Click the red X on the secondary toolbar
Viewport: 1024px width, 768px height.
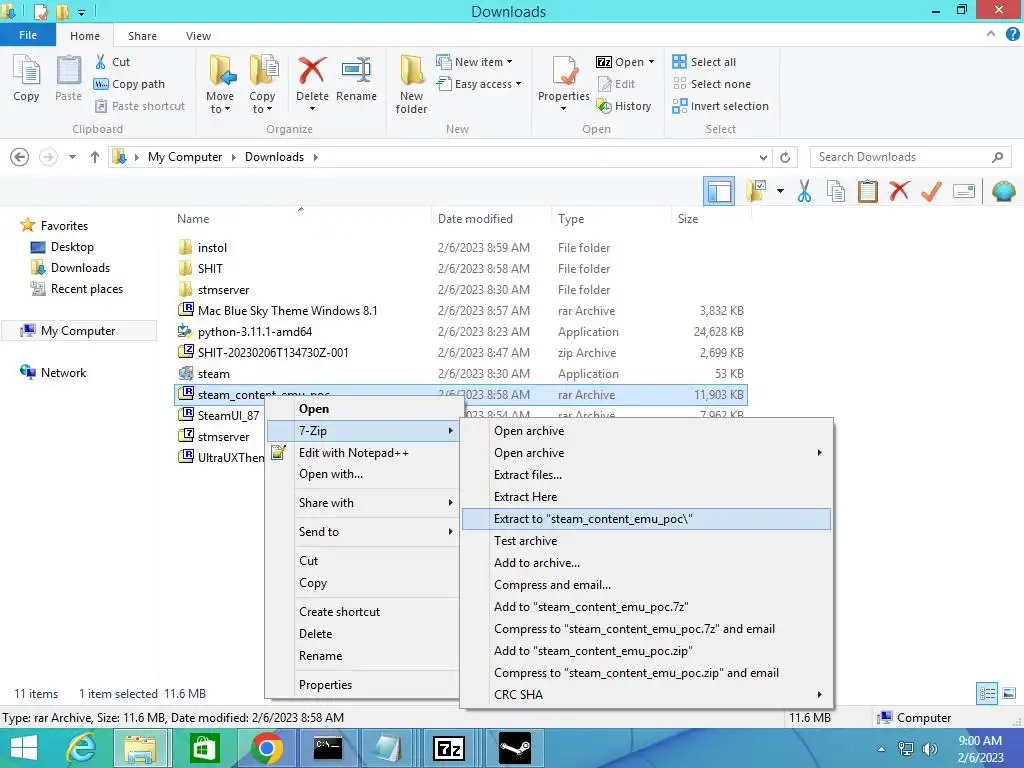[899, 191]
